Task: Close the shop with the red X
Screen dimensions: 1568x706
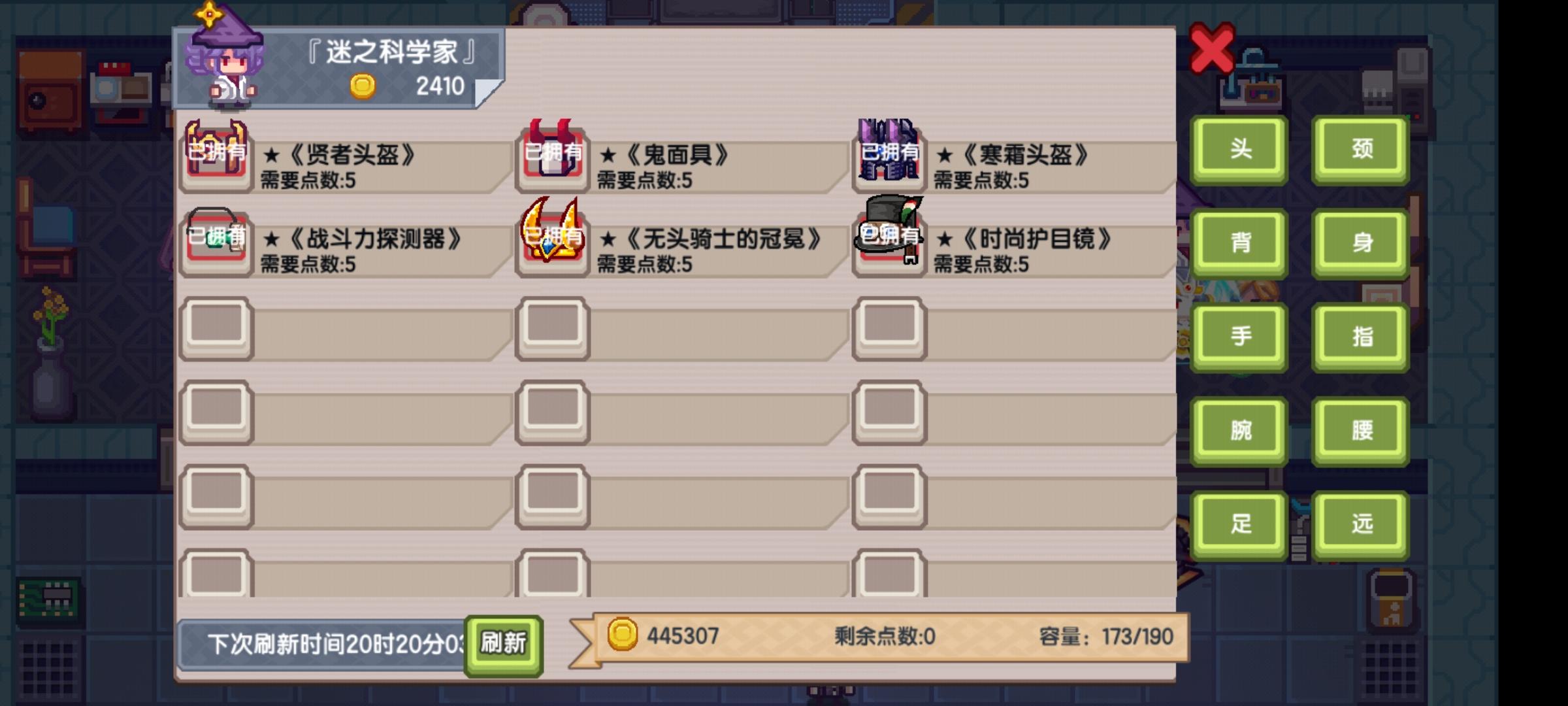Action: [x=1212, y=48]
